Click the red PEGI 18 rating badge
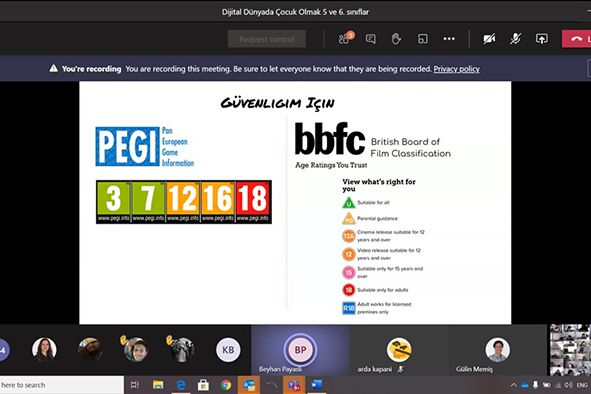Viewport: 591px width, 394px height. pos(253,202)
